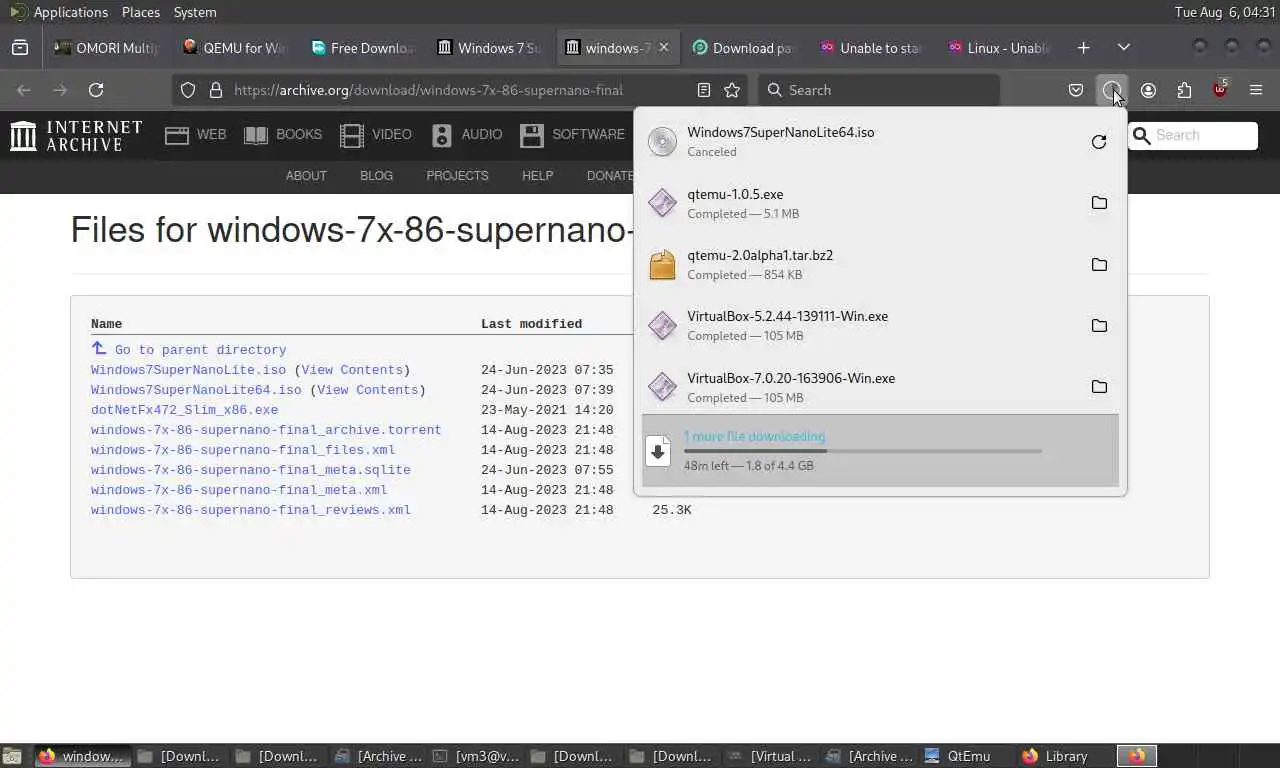Bookmark this page with the star icon

(x=732, y=90)
